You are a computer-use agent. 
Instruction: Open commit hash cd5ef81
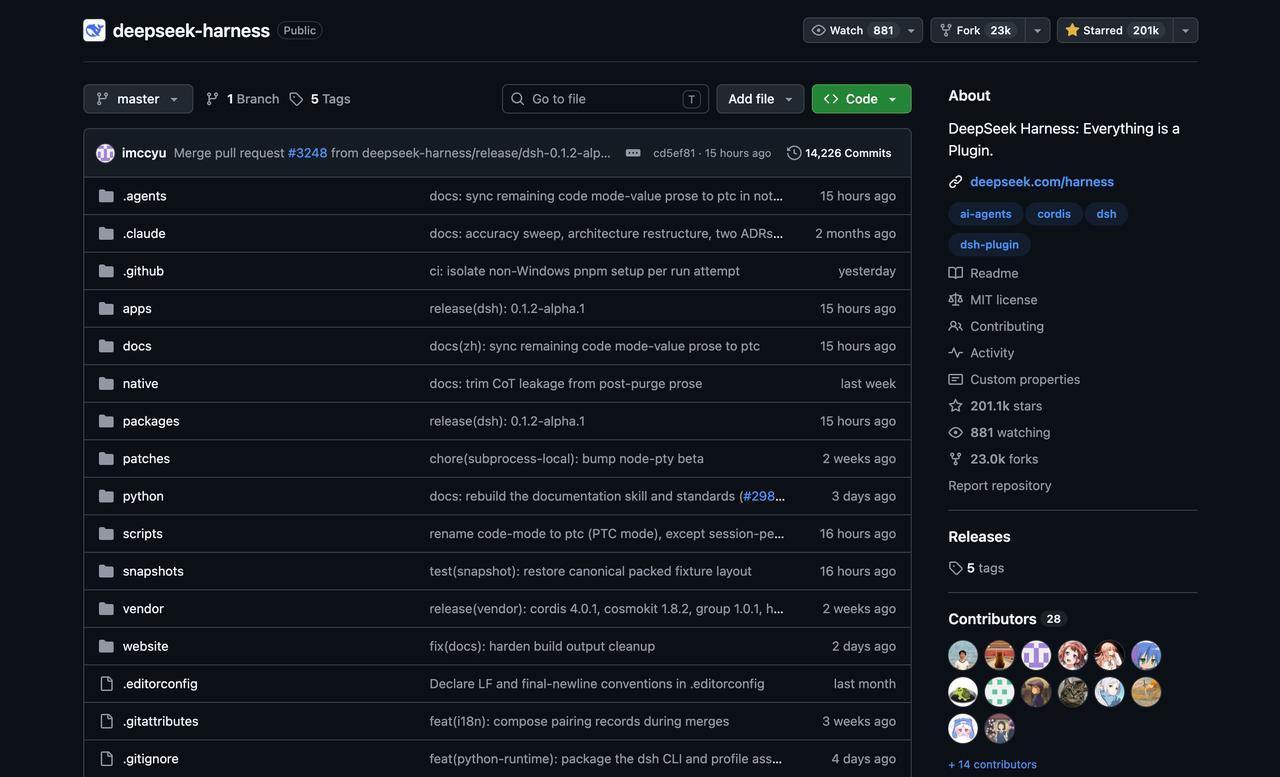tap(674, 153)
